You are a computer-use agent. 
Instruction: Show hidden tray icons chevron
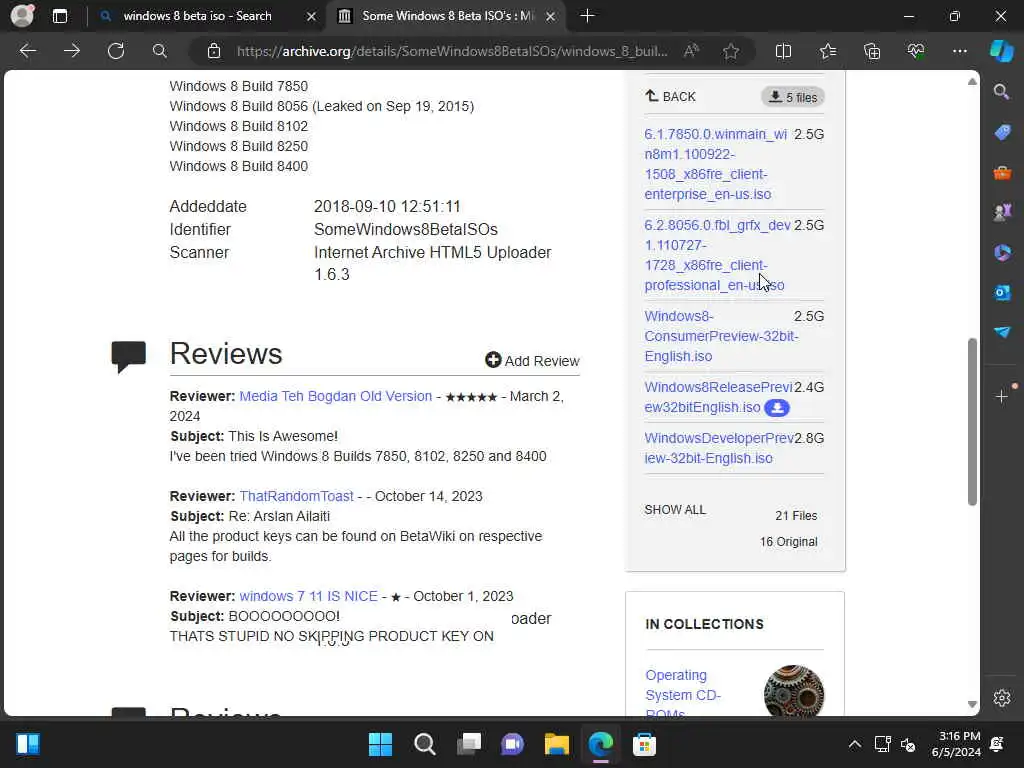click(854, 744)
